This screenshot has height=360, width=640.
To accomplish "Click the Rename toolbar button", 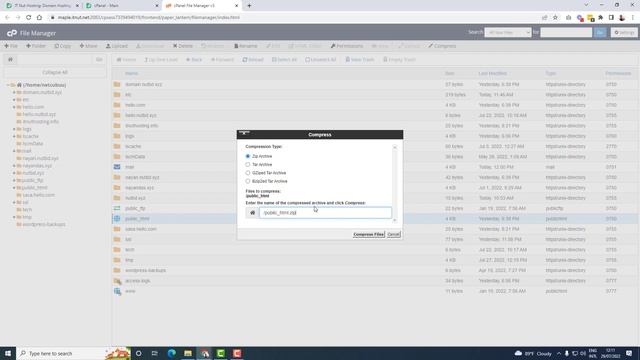I will pyautogui.click(x=246, y=46).
